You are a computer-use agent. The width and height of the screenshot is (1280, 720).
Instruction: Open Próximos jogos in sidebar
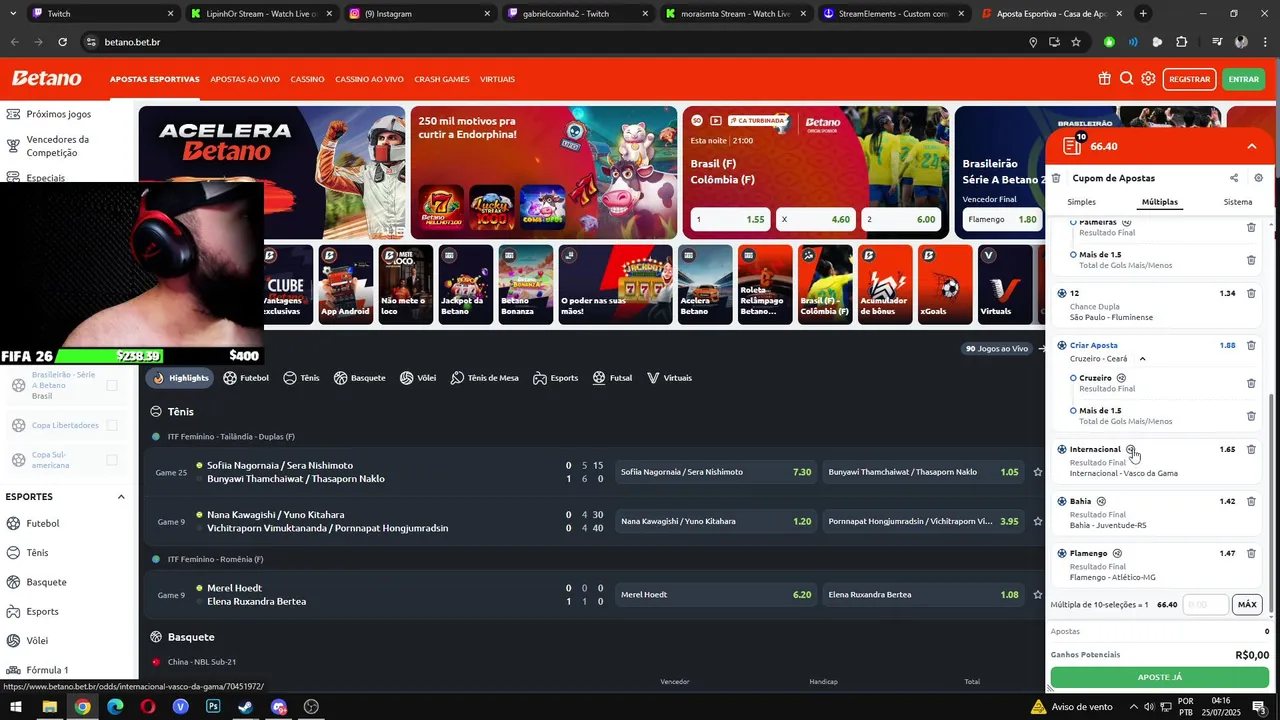coord(58,114)
